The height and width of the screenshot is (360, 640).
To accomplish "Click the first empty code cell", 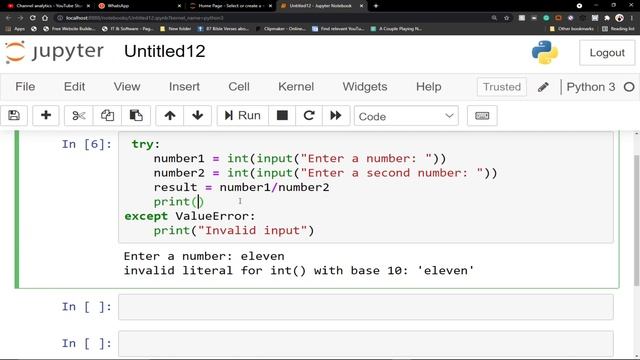I will (x=366, y=307).
